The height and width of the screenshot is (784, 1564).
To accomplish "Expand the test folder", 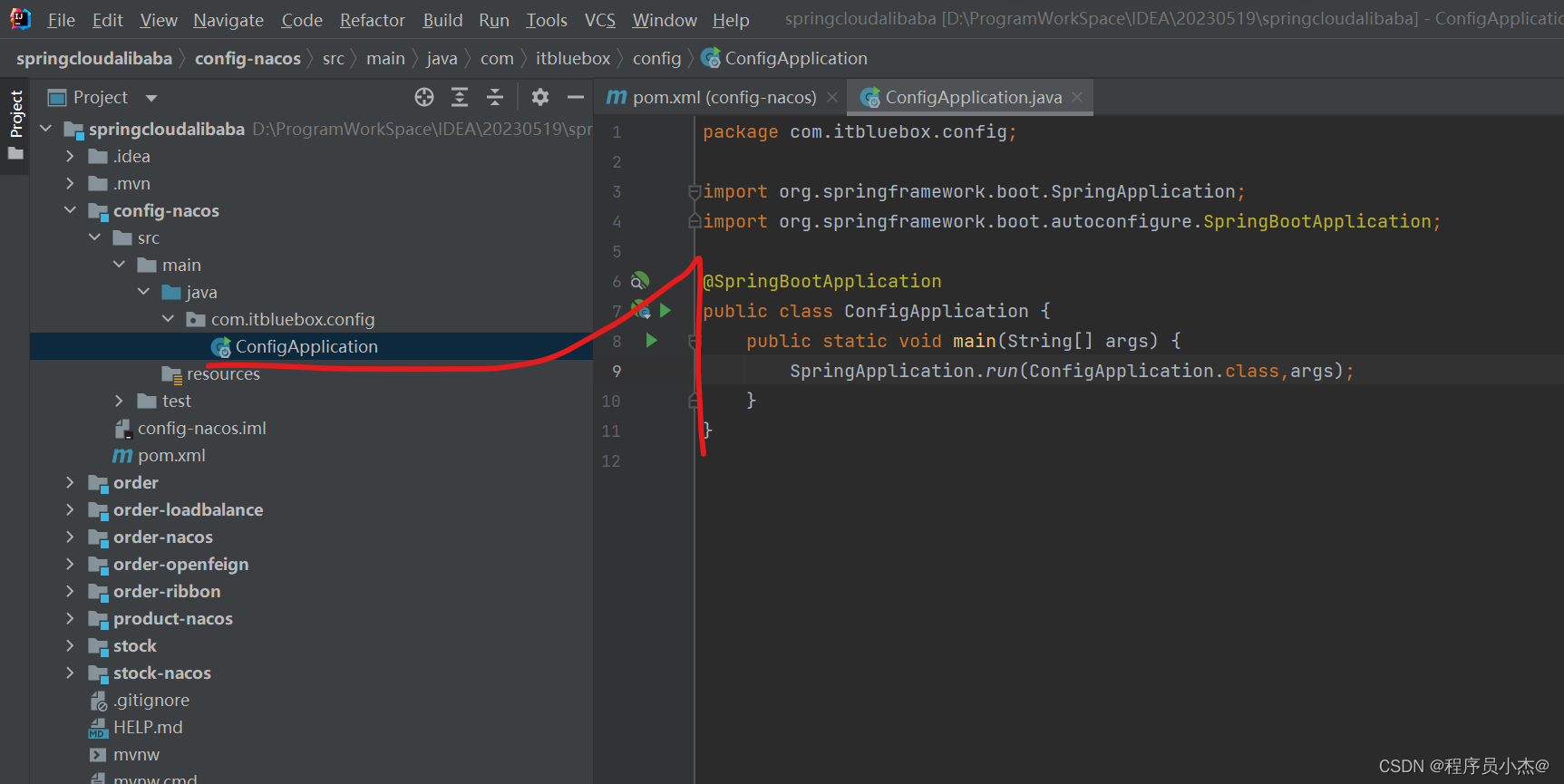I will 119,401.
